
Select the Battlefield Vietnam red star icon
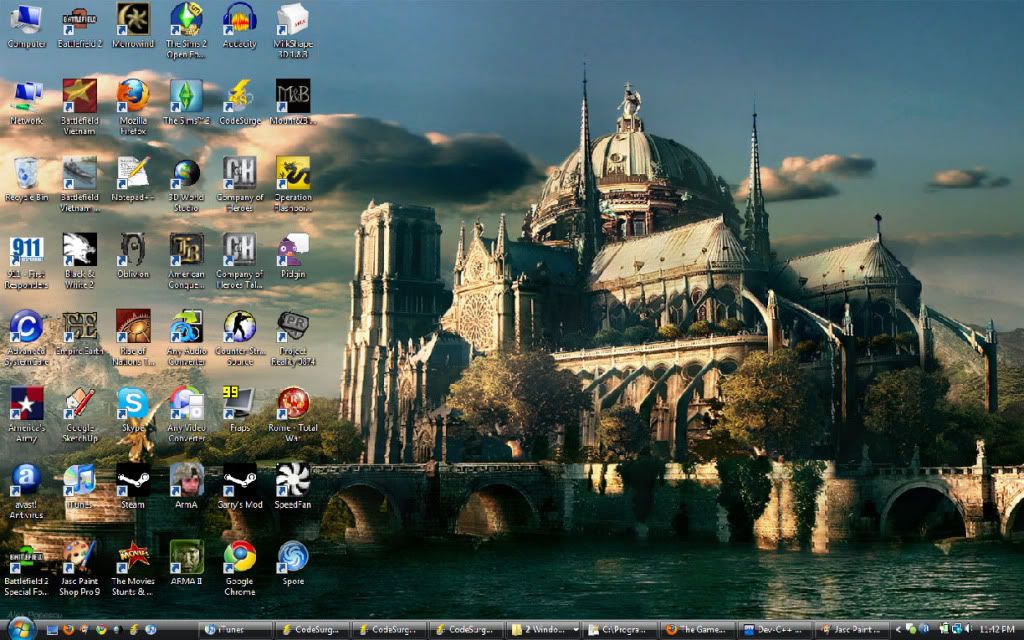(80, 107)
